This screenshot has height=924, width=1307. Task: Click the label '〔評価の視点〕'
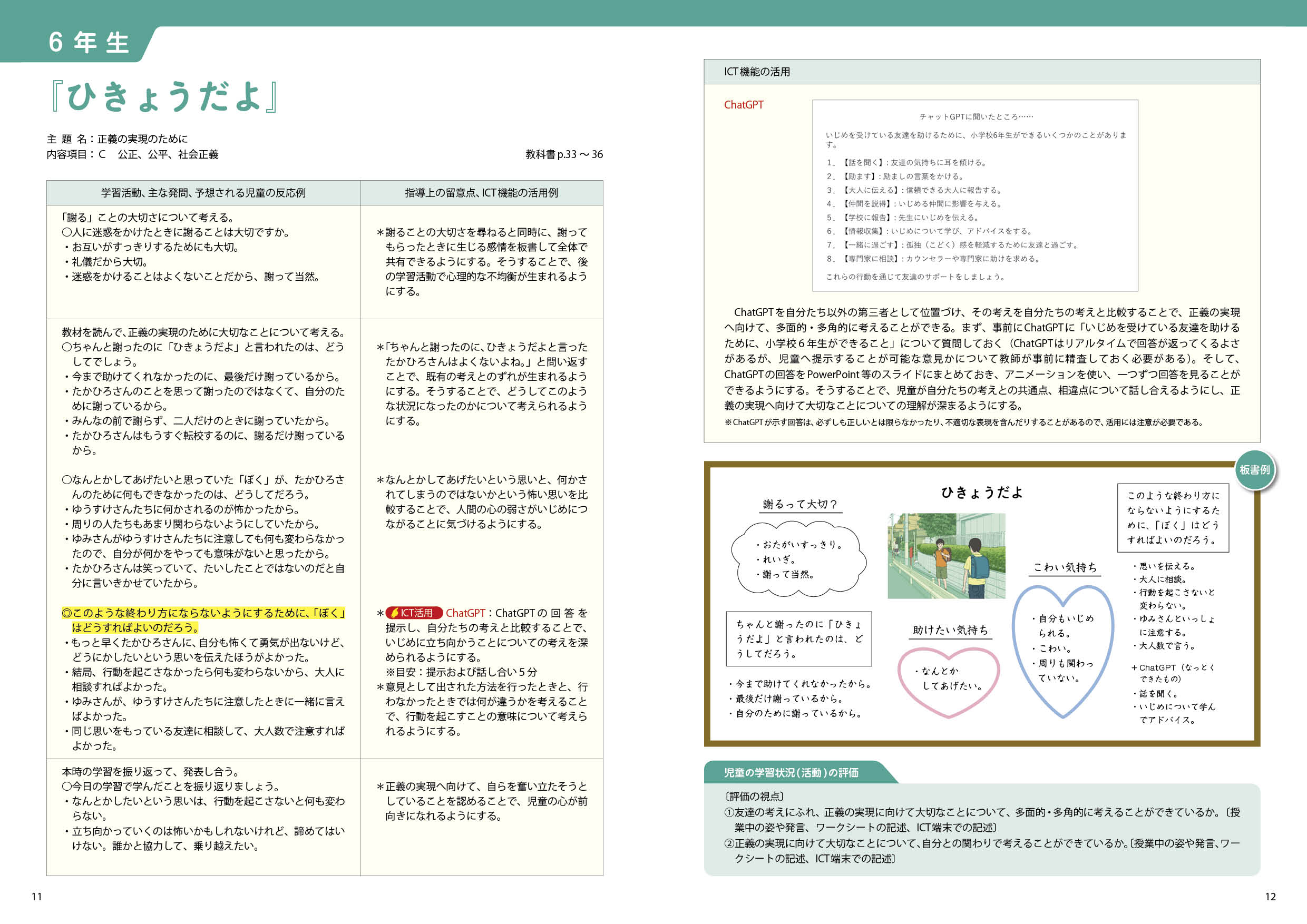tap(754, 797)
